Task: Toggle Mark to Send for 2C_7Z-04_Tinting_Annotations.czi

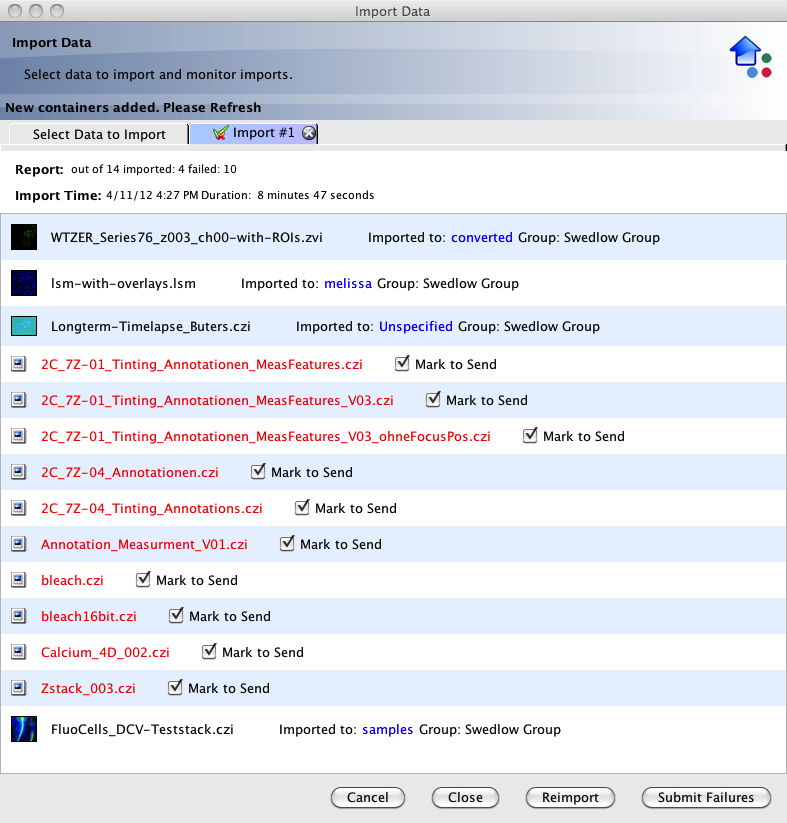Action: (302, 508)
